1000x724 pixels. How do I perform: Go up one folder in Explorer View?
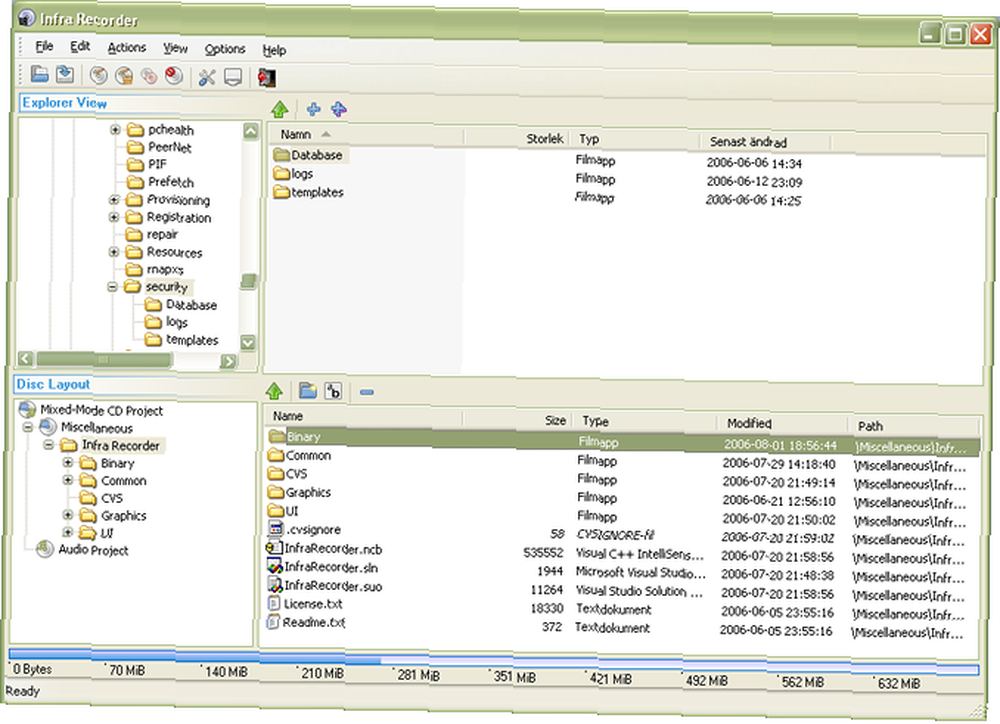279,109
